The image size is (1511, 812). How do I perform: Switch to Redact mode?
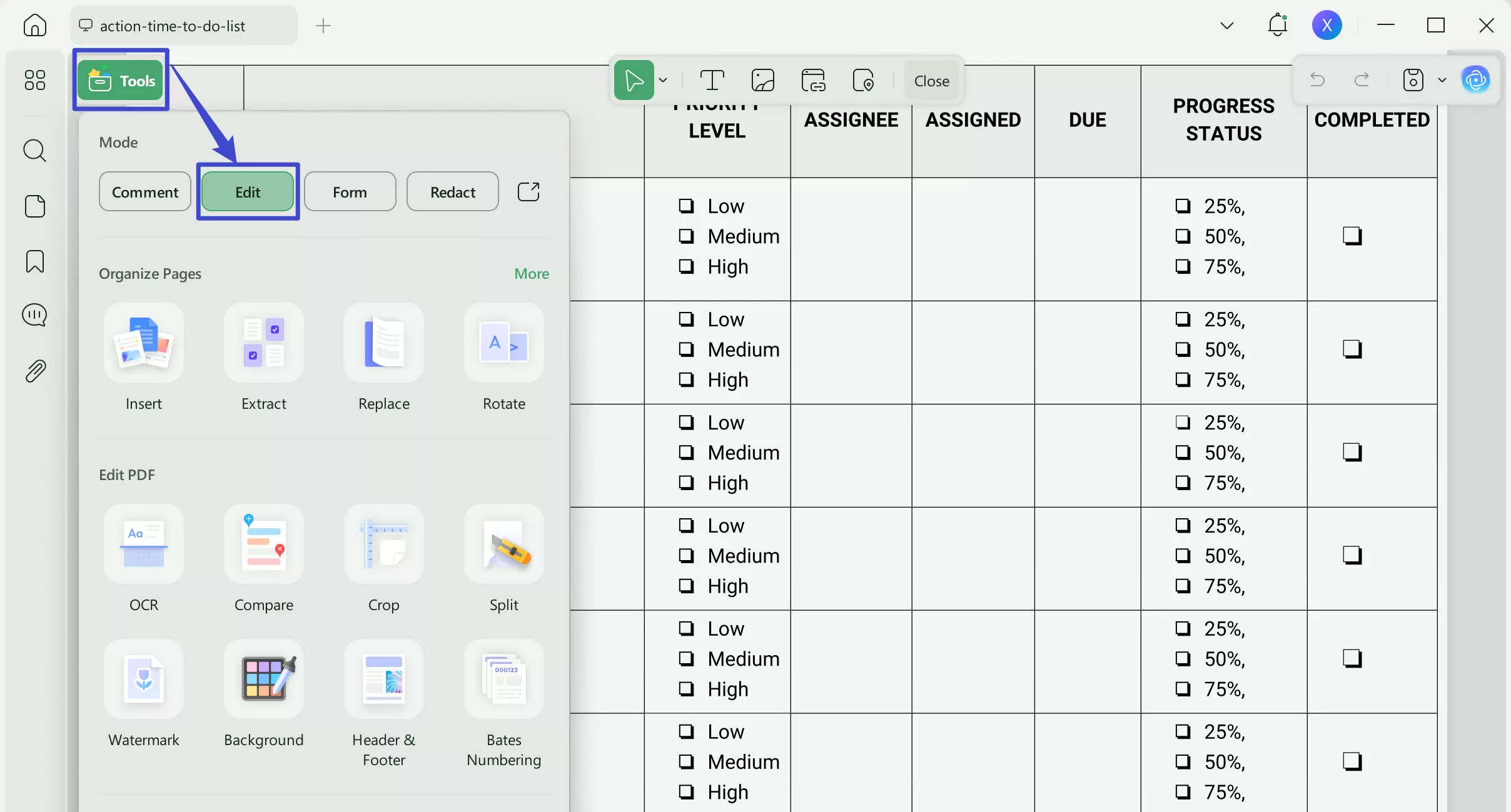click(452, 192)
